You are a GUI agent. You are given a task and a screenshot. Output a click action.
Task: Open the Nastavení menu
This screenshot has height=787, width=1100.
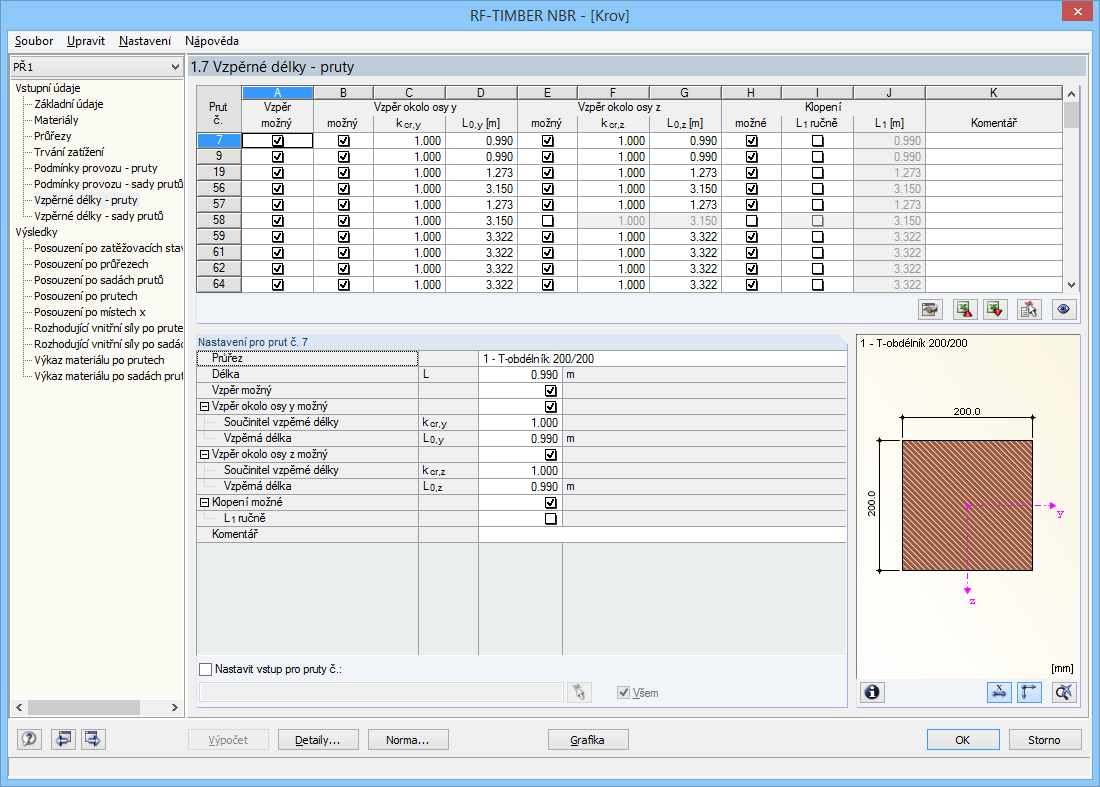click(x=144, y=41)
